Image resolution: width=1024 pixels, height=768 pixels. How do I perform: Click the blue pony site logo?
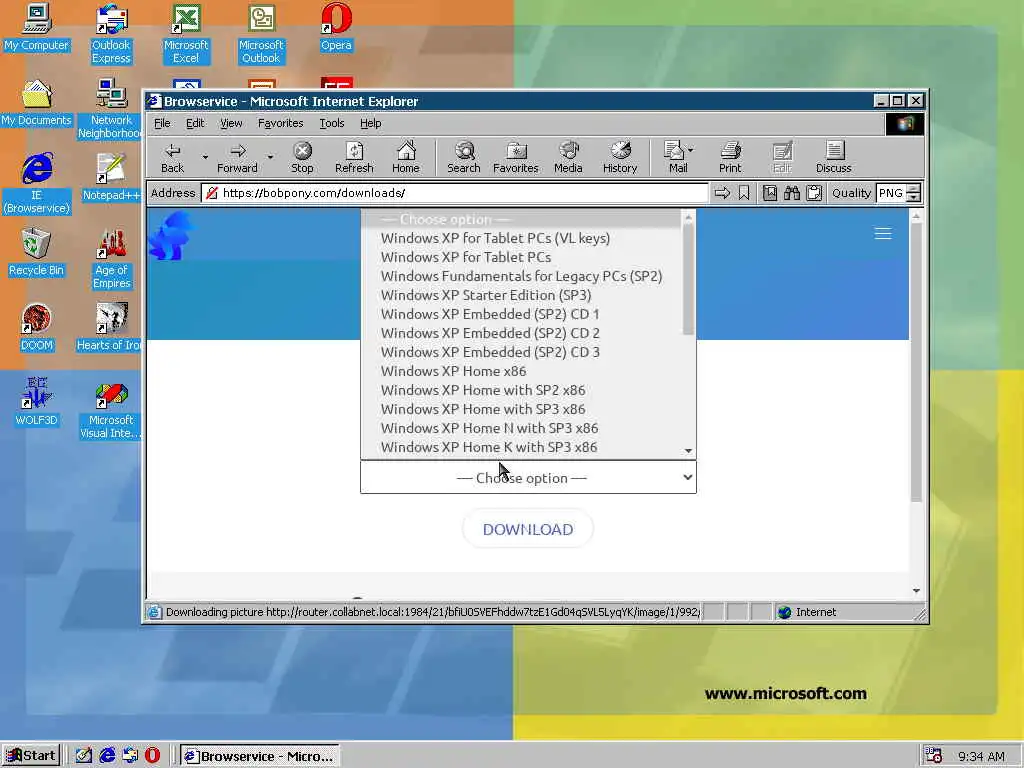pos(170,236)
